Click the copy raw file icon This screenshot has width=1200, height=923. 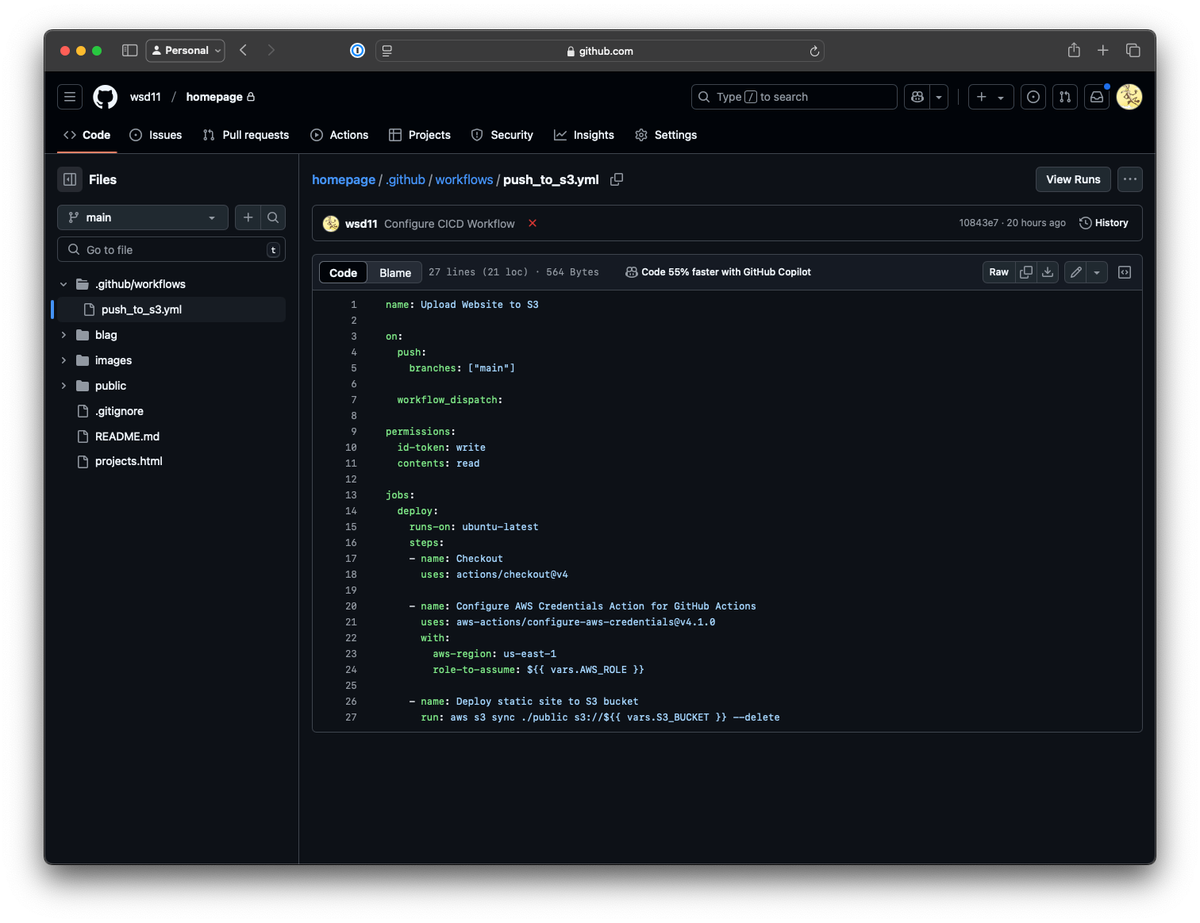click(1026, 272)
